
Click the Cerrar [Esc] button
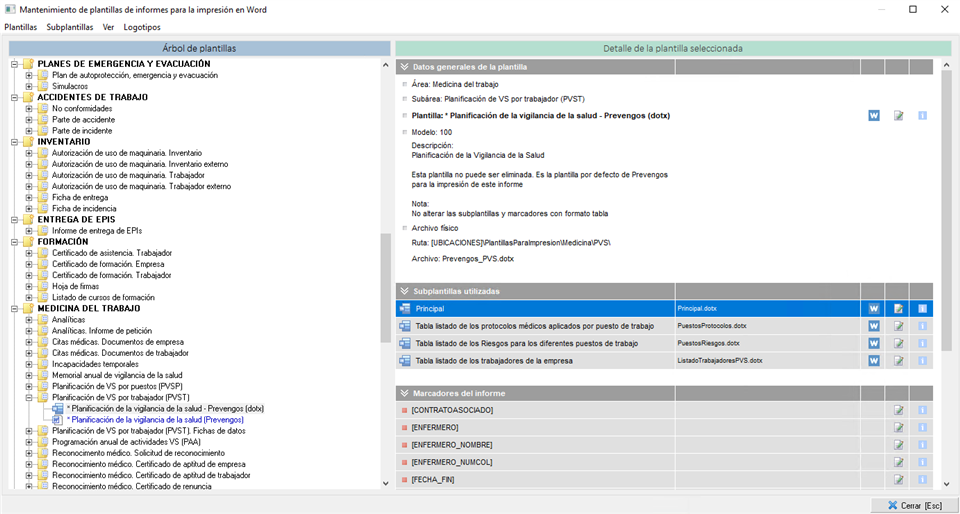[x=915, y=505]
